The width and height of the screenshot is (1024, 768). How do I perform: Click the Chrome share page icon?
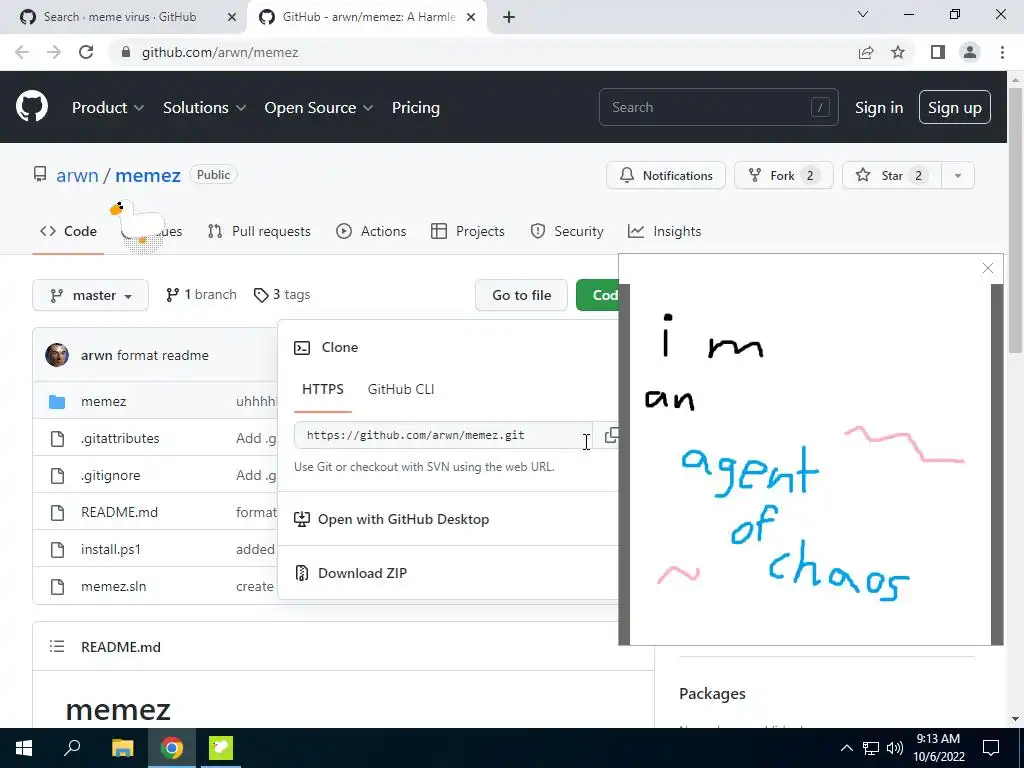(x=866, y=52)
